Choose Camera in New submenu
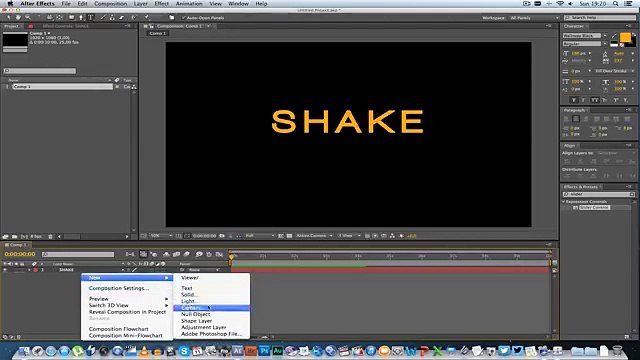640x360 pixels. coord(211,308)
